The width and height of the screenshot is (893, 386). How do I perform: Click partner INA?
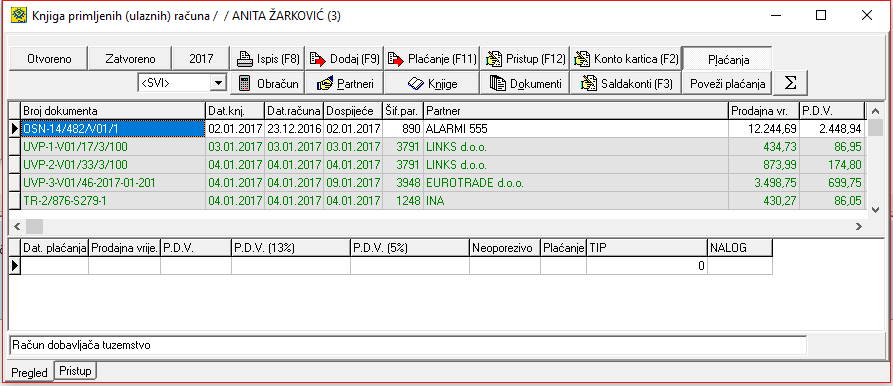pos(576,201)
